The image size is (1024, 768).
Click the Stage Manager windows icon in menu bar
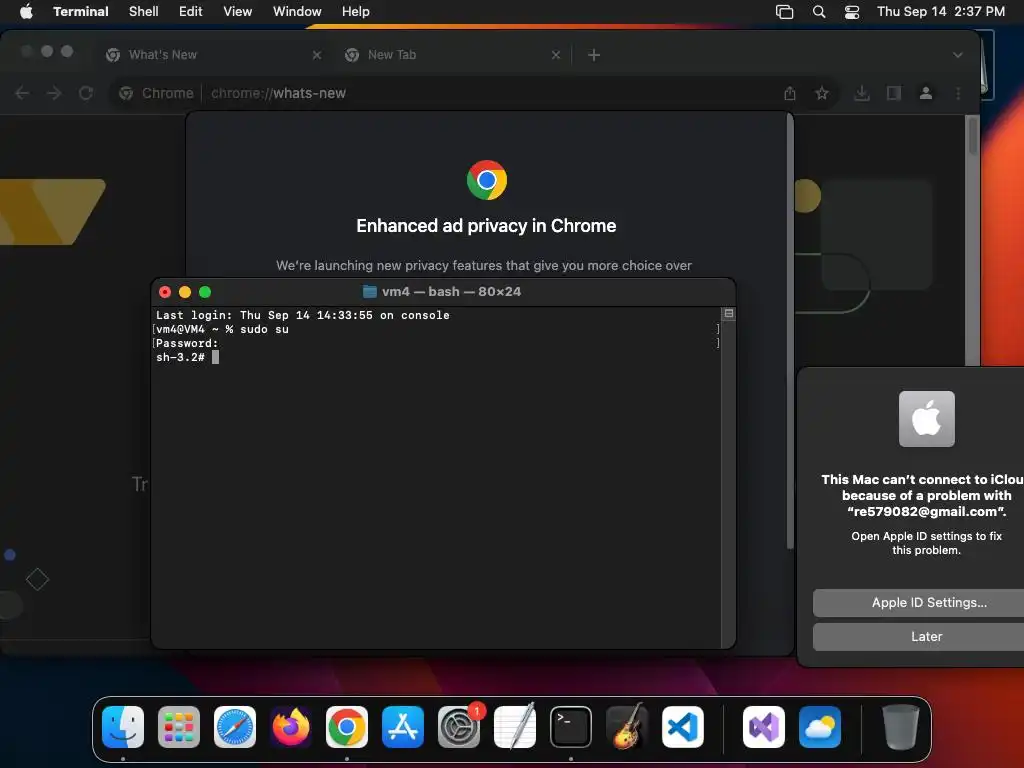784,12
